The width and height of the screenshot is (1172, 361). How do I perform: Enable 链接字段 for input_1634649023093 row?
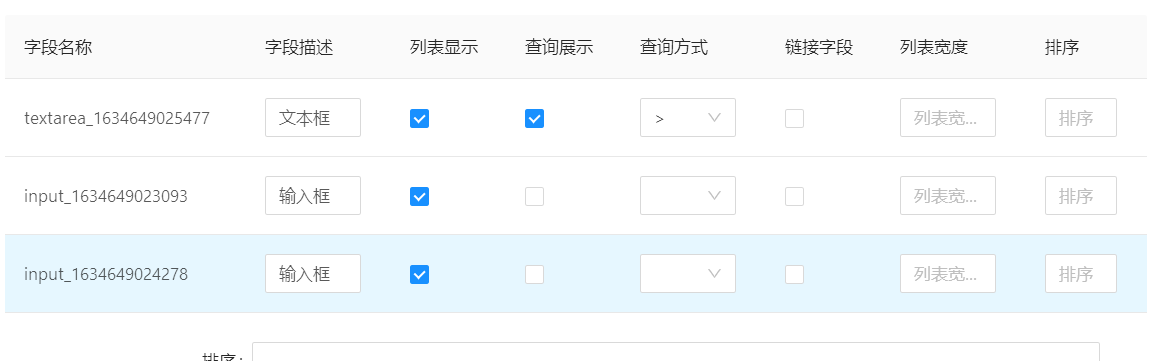pos(795,197)
